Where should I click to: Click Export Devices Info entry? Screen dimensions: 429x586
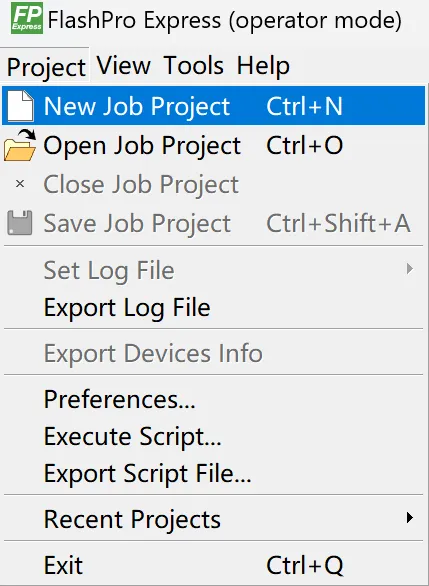point(213,353)
